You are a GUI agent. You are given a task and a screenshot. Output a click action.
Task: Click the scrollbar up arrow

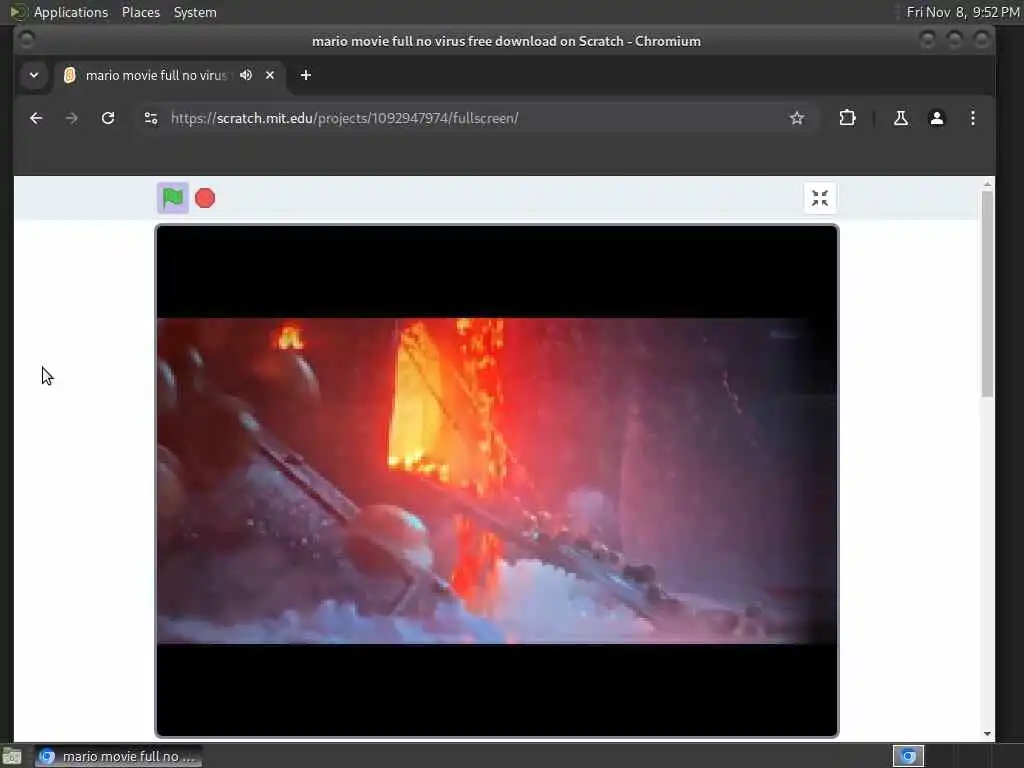(x=987, y=185)
